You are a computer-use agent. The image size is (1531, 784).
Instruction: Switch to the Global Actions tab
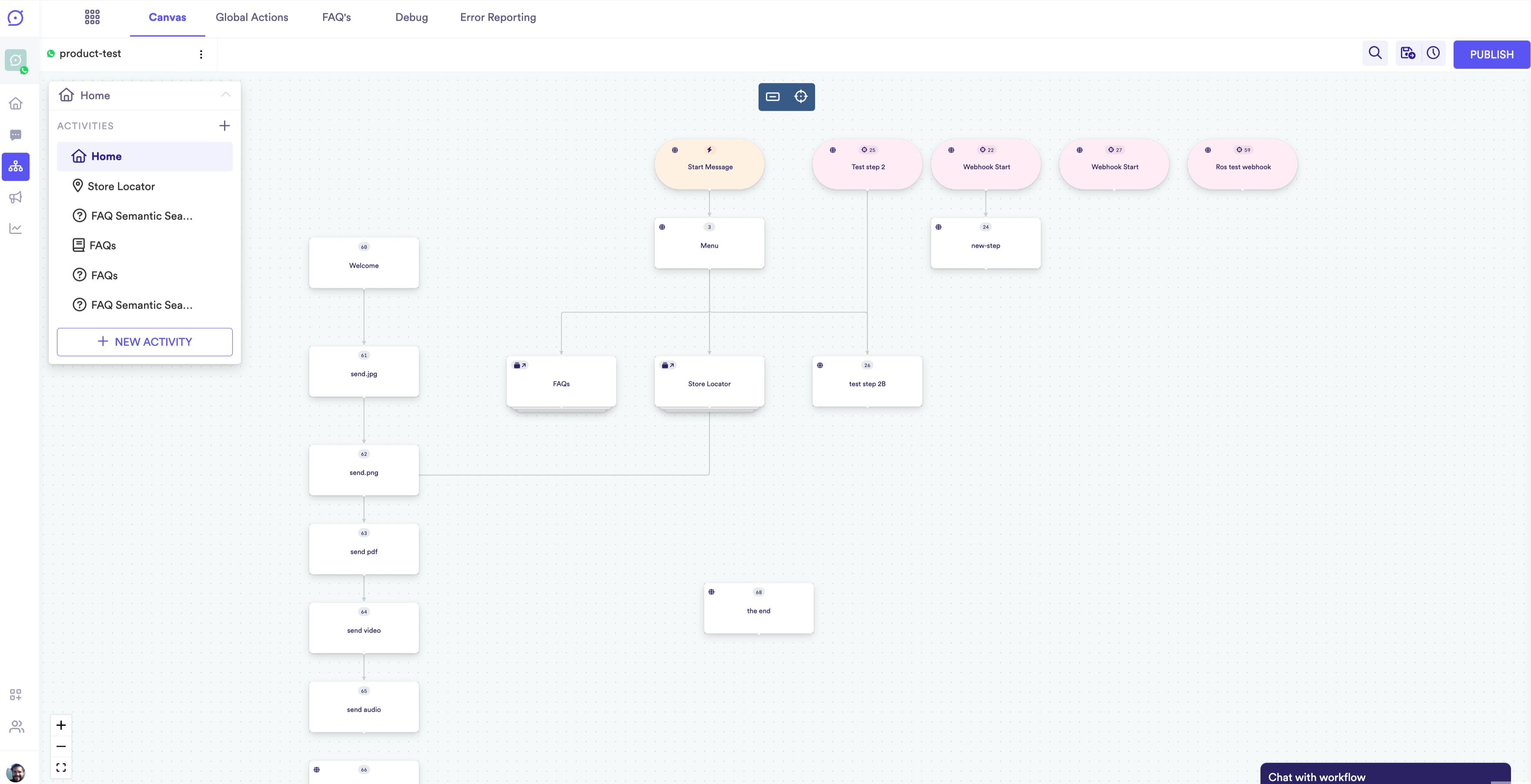click(251, 17)
